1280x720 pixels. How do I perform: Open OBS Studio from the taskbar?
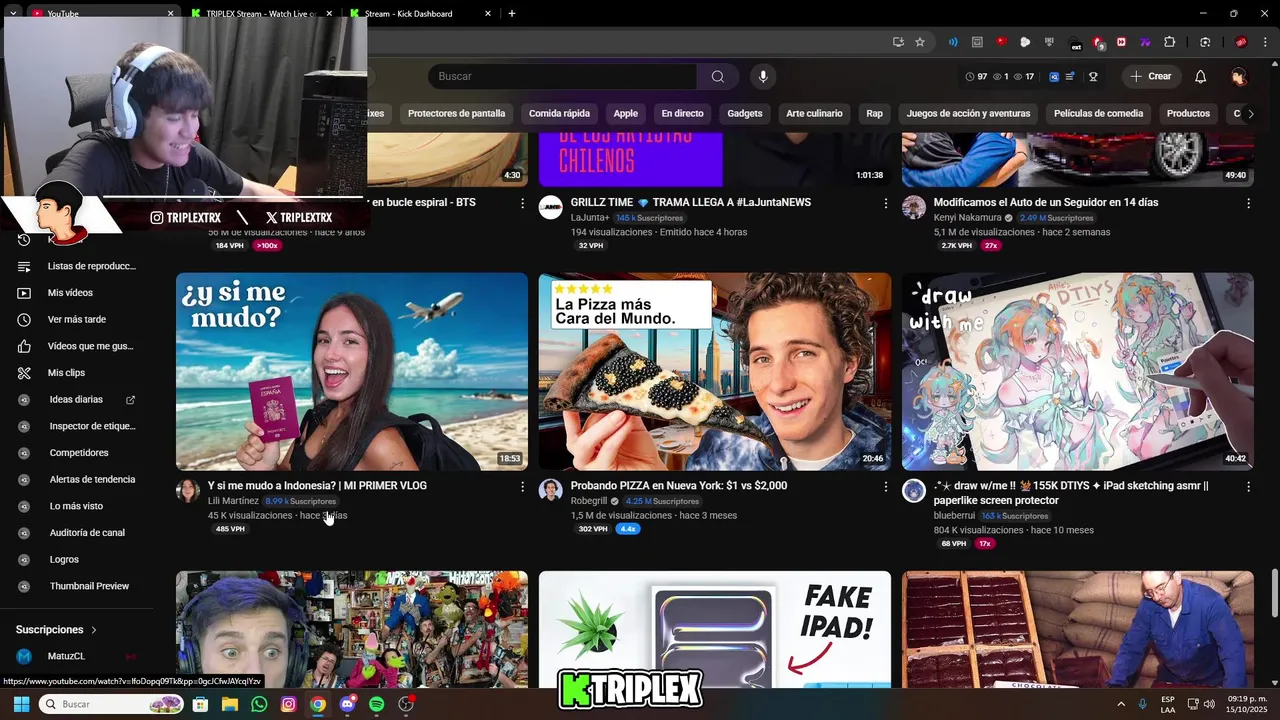(x=406, y=704)
